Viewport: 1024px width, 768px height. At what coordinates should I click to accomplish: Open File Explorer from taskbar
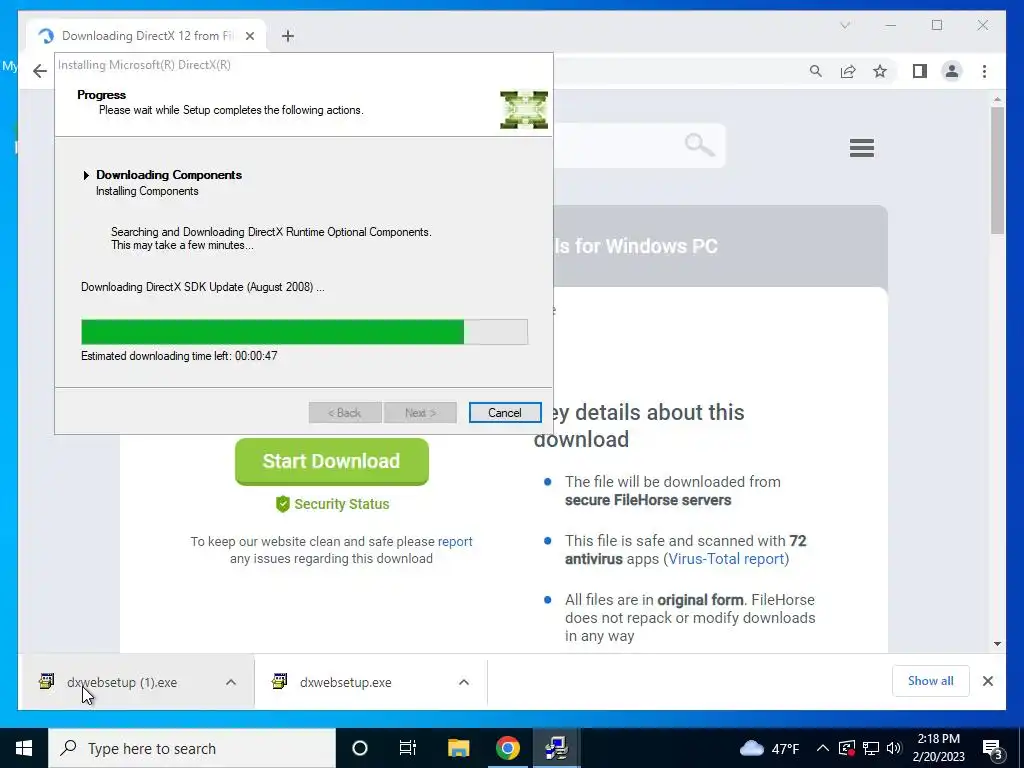[458, 748]
